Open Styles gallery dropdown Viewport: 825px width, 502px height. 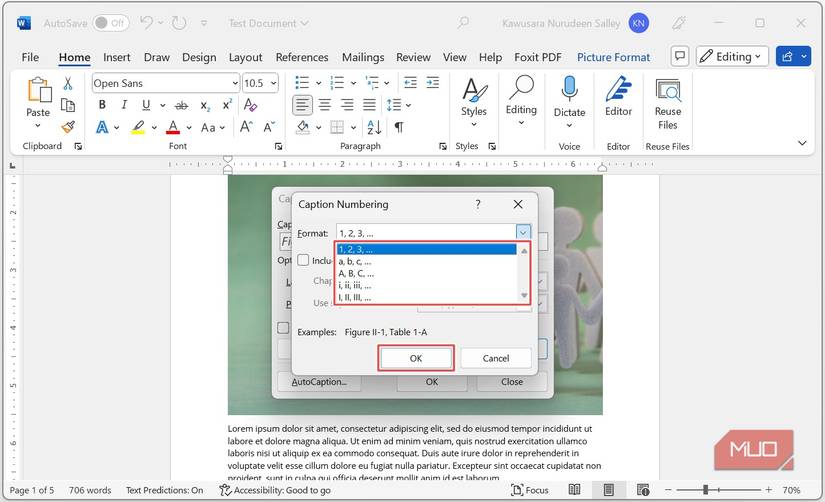click(x=474, y=124)
